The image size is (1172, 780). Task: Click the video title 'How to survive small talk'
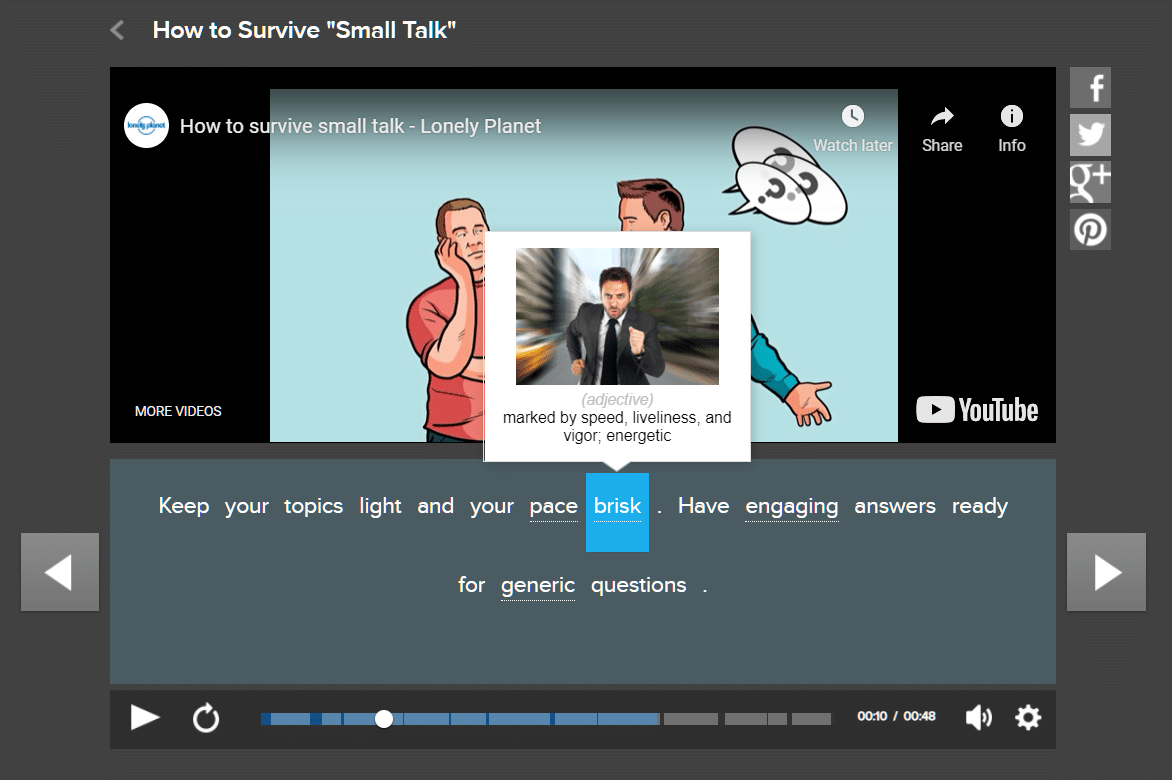(x=360, y=126)
